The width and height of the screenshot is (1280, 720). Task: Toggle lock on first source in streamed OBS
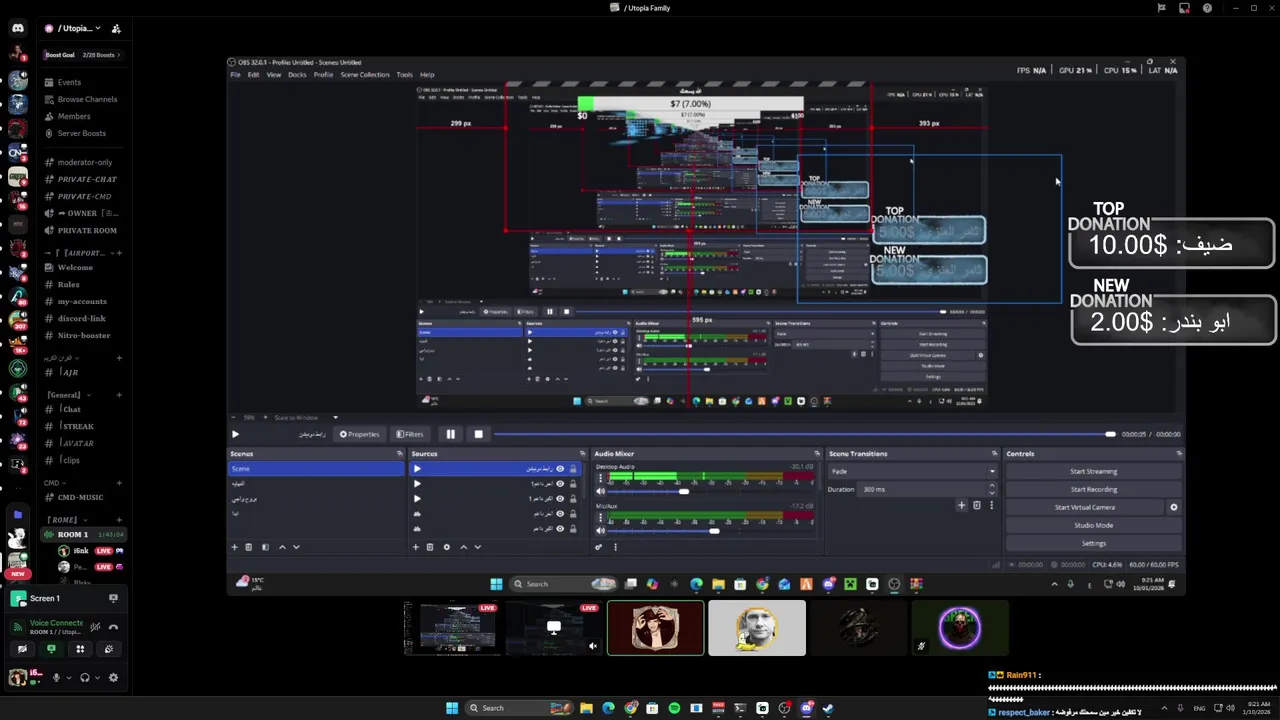click(573, 469)
